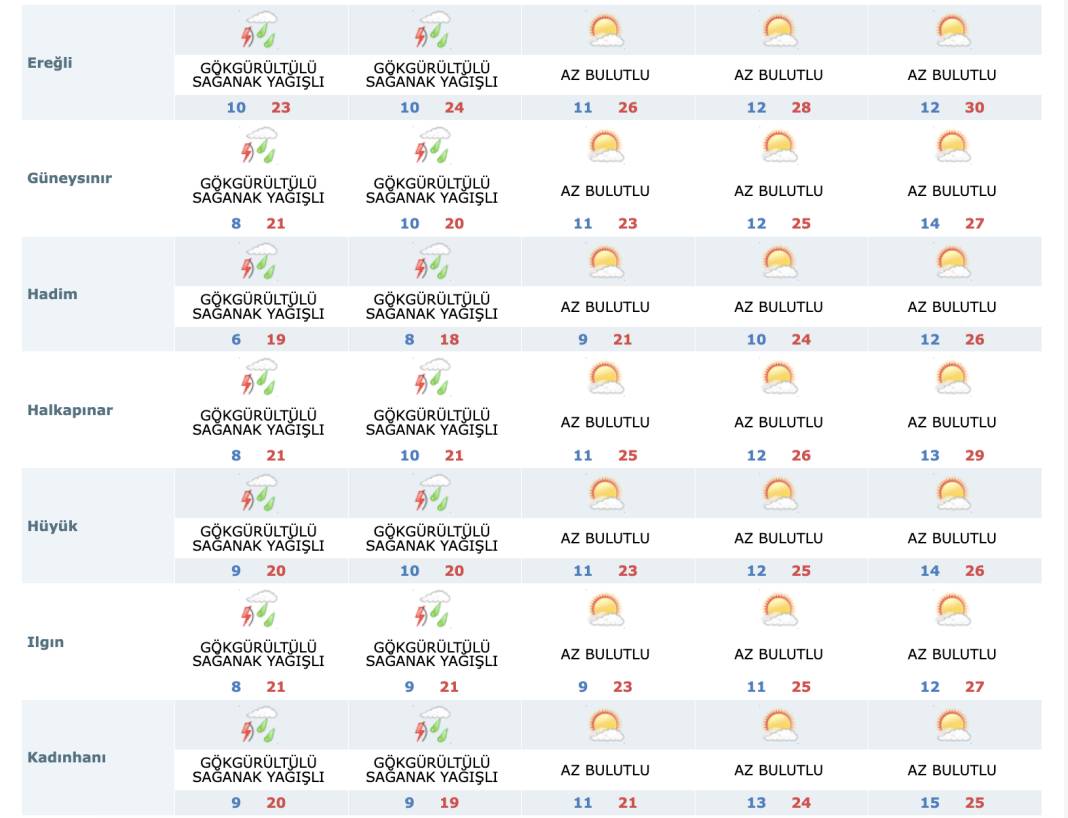Click Hüyük thunderstorm icon above 9–20 temperatures
Screen dimensions: 1068x818
pyautogui.click(x=260, y=494)
